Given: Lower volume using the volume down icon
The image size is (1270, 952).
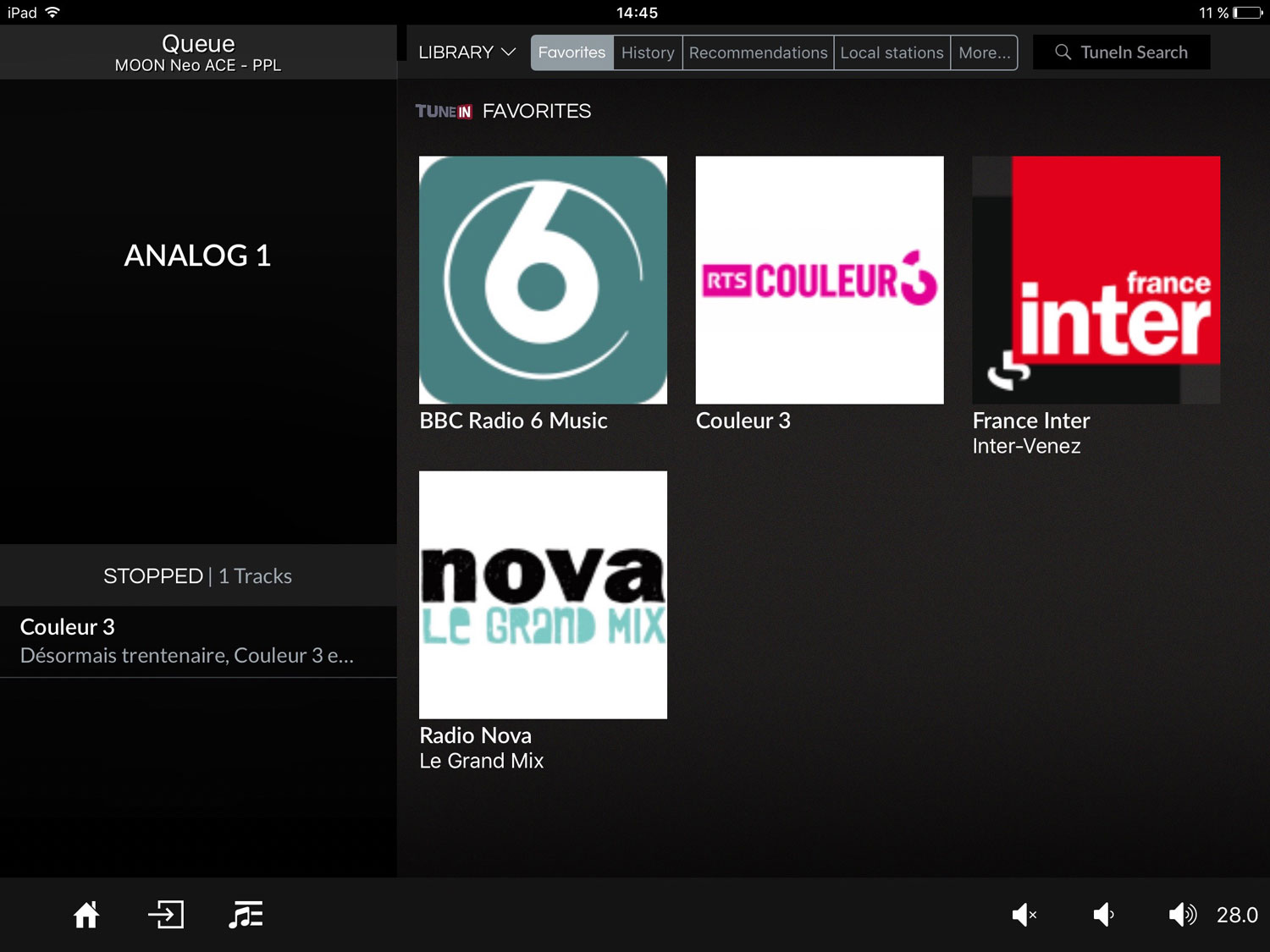Looking at the screenshot, I should (x=1103, y=915).
